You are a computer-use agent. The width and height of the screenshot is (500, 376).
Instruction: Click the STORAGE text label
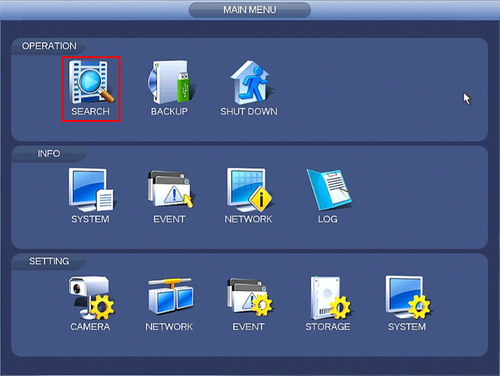pos(328,327)
